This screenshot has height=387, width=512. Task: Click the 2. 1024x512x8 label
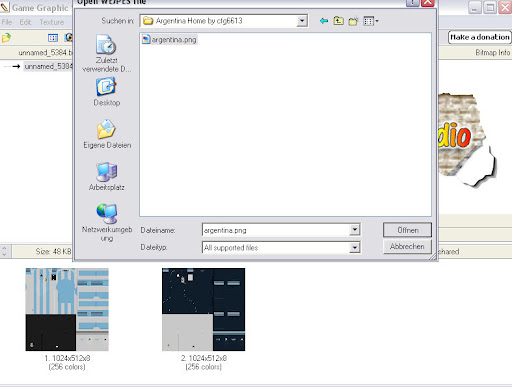coord(204,358)
